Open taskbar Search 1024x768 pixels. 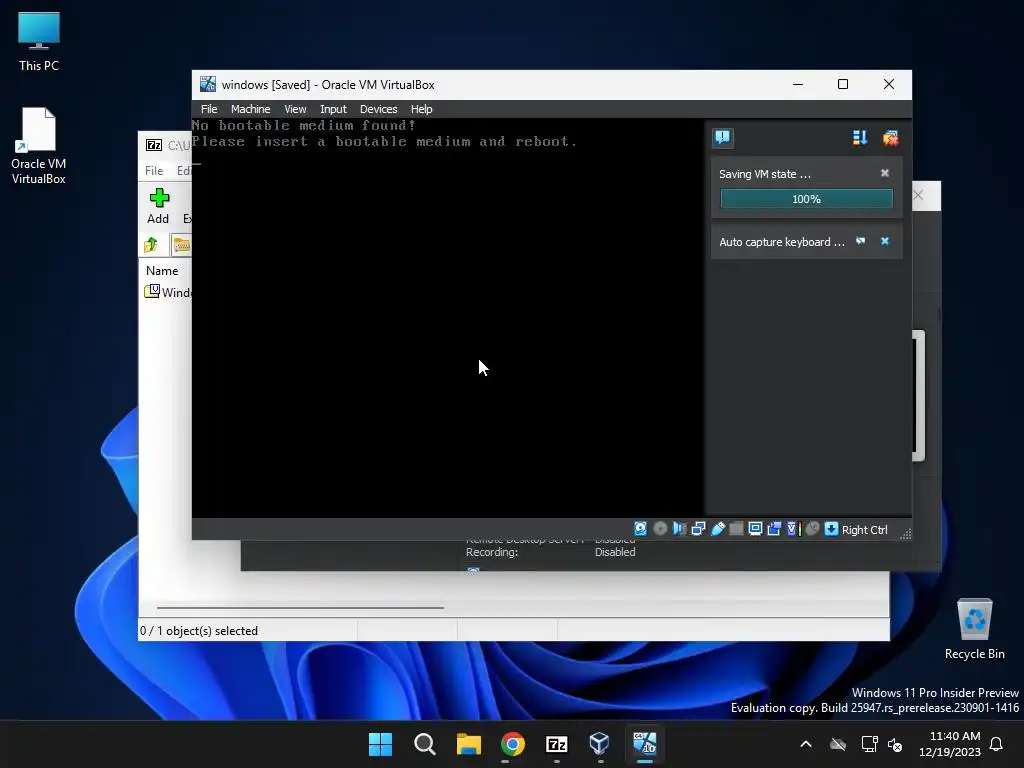[424, 744]
